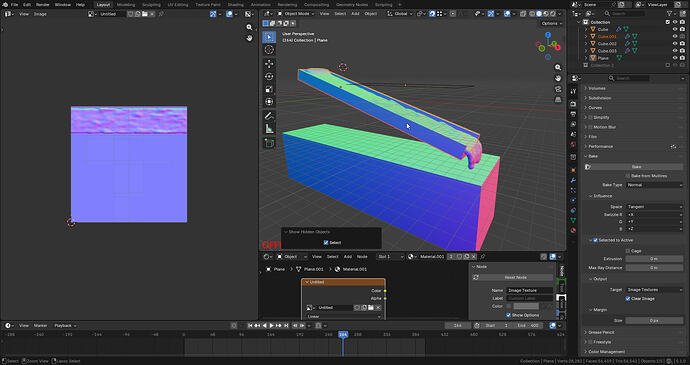Viewport: 690px width, 365px height.
Task: Hide the Plane object using its eye icon
Action: point(675,58)
